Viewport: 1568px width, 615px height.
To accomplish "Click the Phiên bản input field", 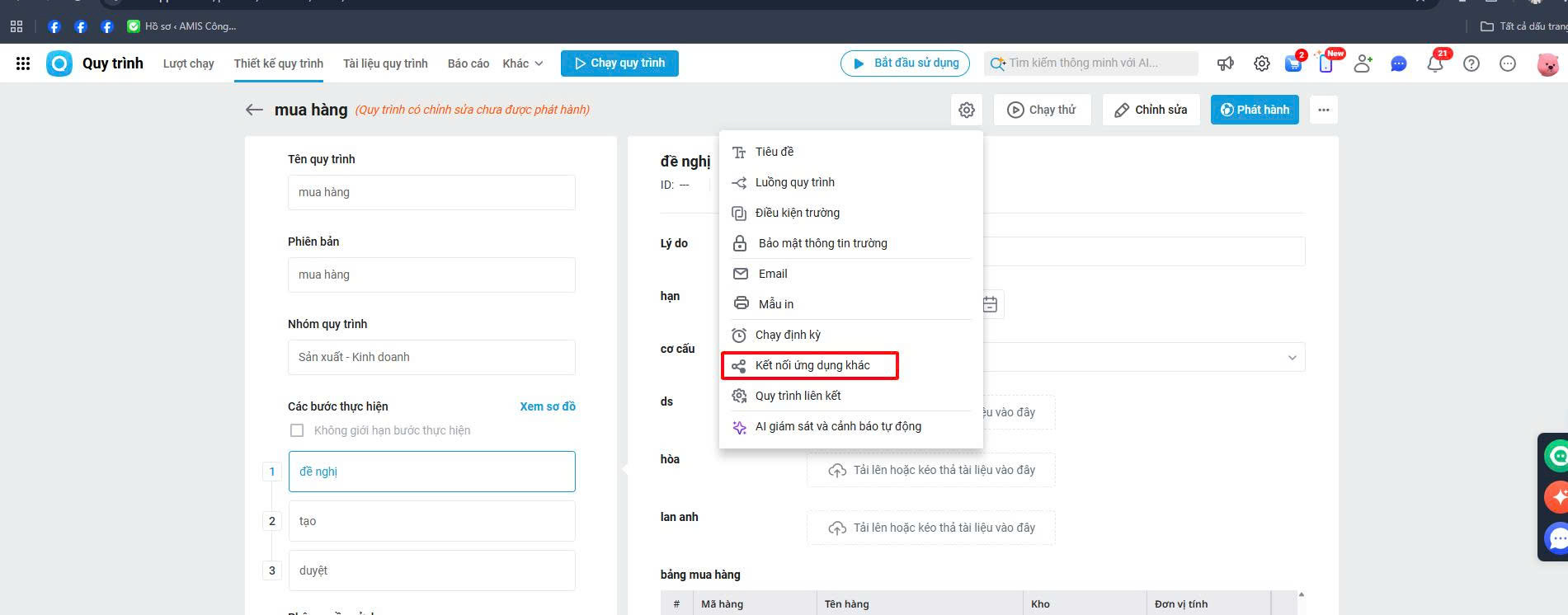I will [x=431, y=275].
